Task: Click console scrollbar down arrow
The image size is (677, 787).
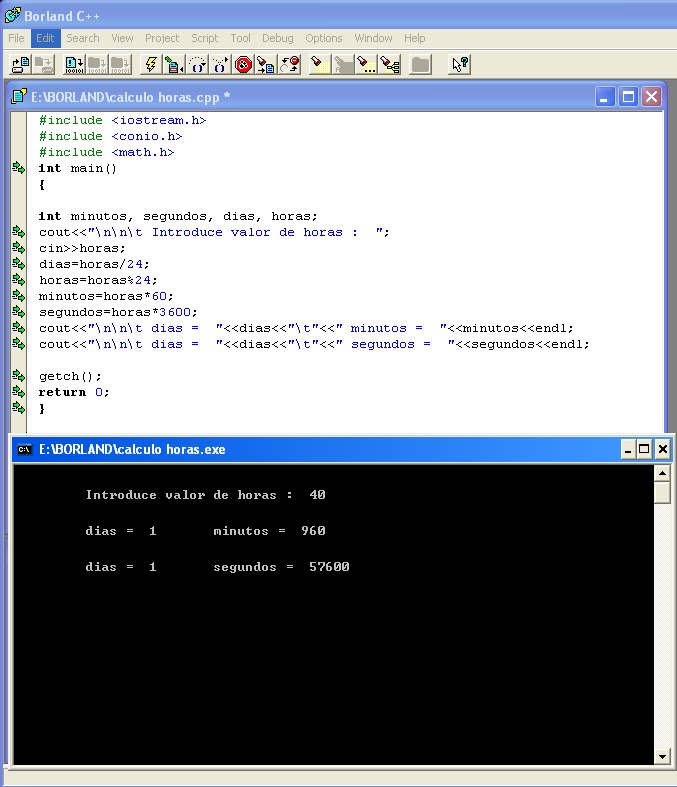Action: point(662,756)
